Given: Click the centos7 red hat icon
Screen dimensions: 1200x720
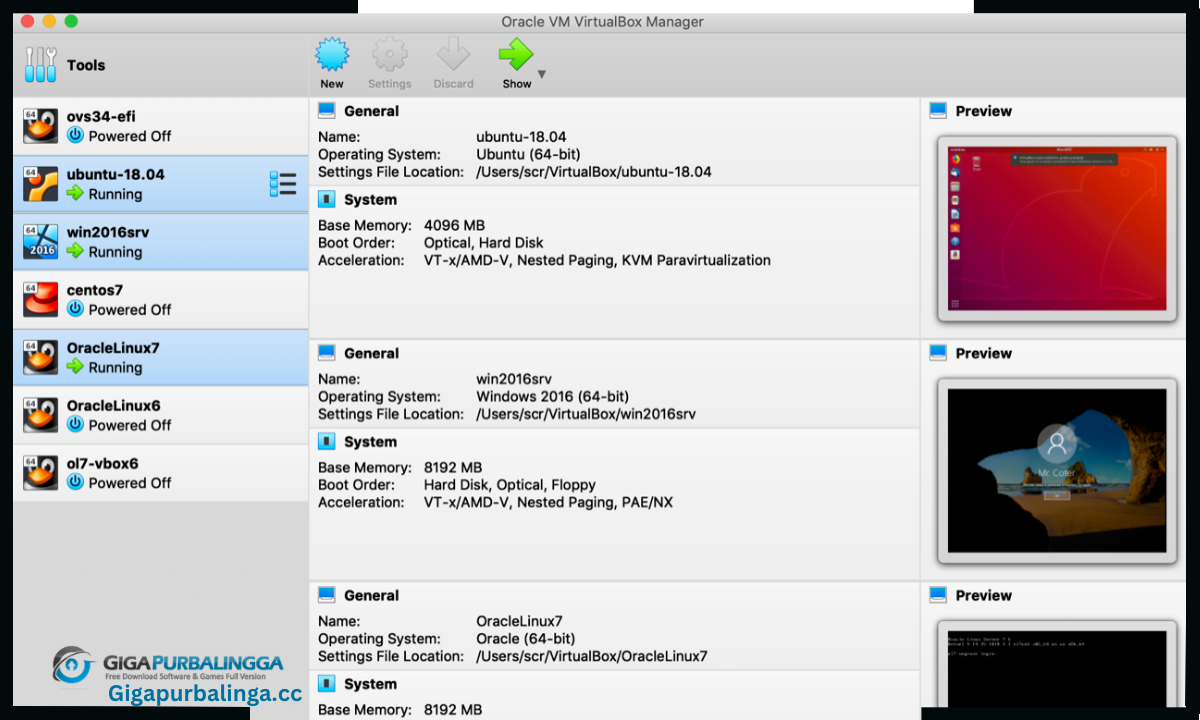Looking at the screenshot, I should [40, 299].
